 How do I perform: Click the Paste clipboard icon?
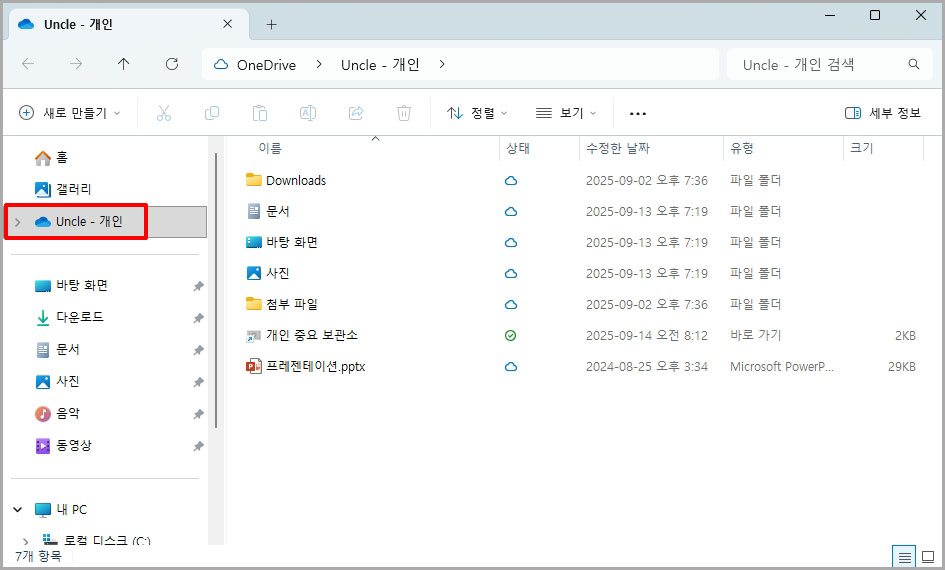click(x=260, y=113)
